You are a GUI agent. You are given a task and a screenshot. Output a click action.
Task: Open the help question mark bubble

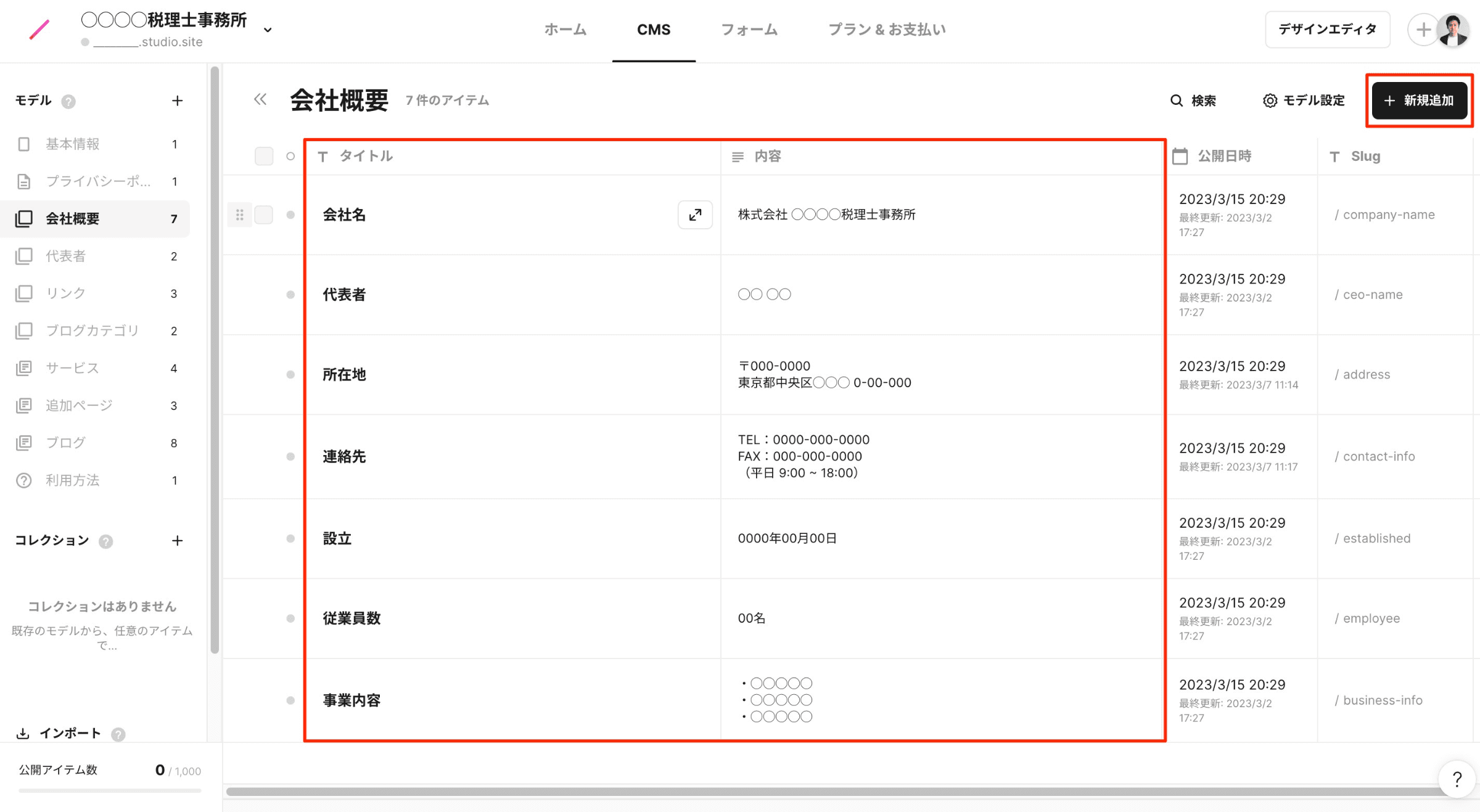coord(1457,779)
